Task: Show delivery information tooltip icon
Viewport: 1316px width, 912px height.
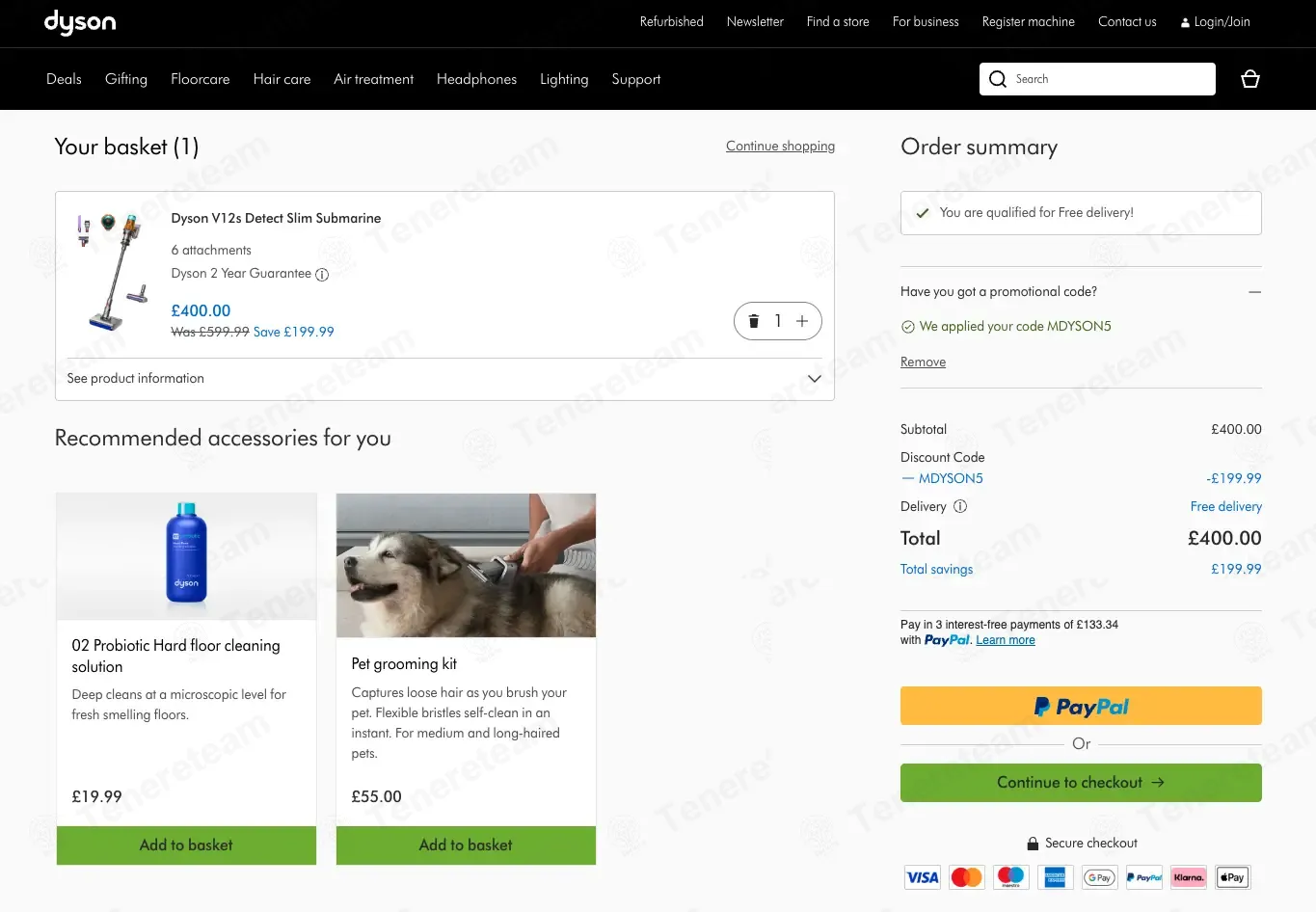Action: point(960,506)
